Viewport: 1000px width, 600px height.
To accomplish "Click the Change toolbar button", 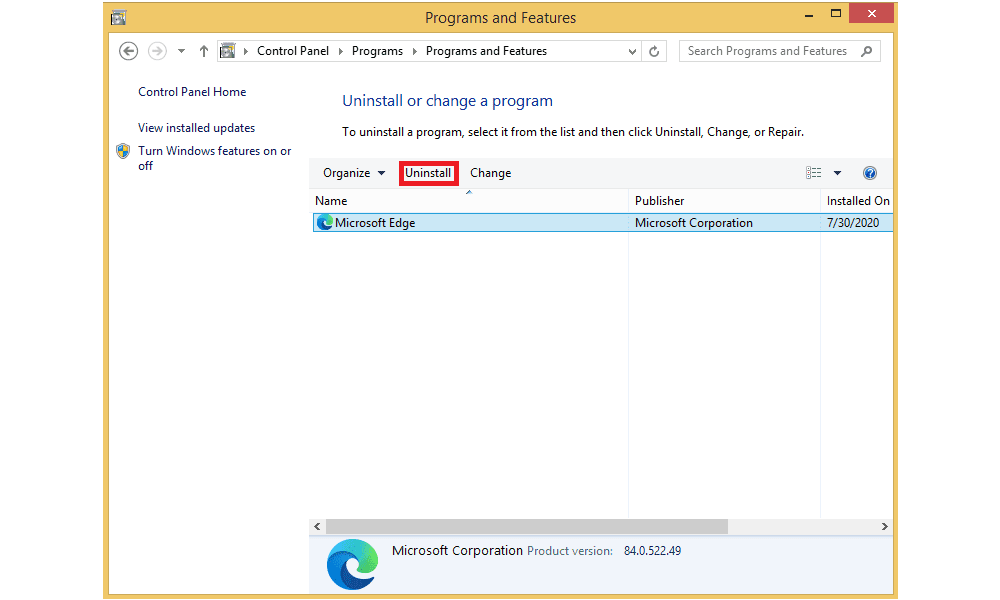I will [x=490, y=173].
